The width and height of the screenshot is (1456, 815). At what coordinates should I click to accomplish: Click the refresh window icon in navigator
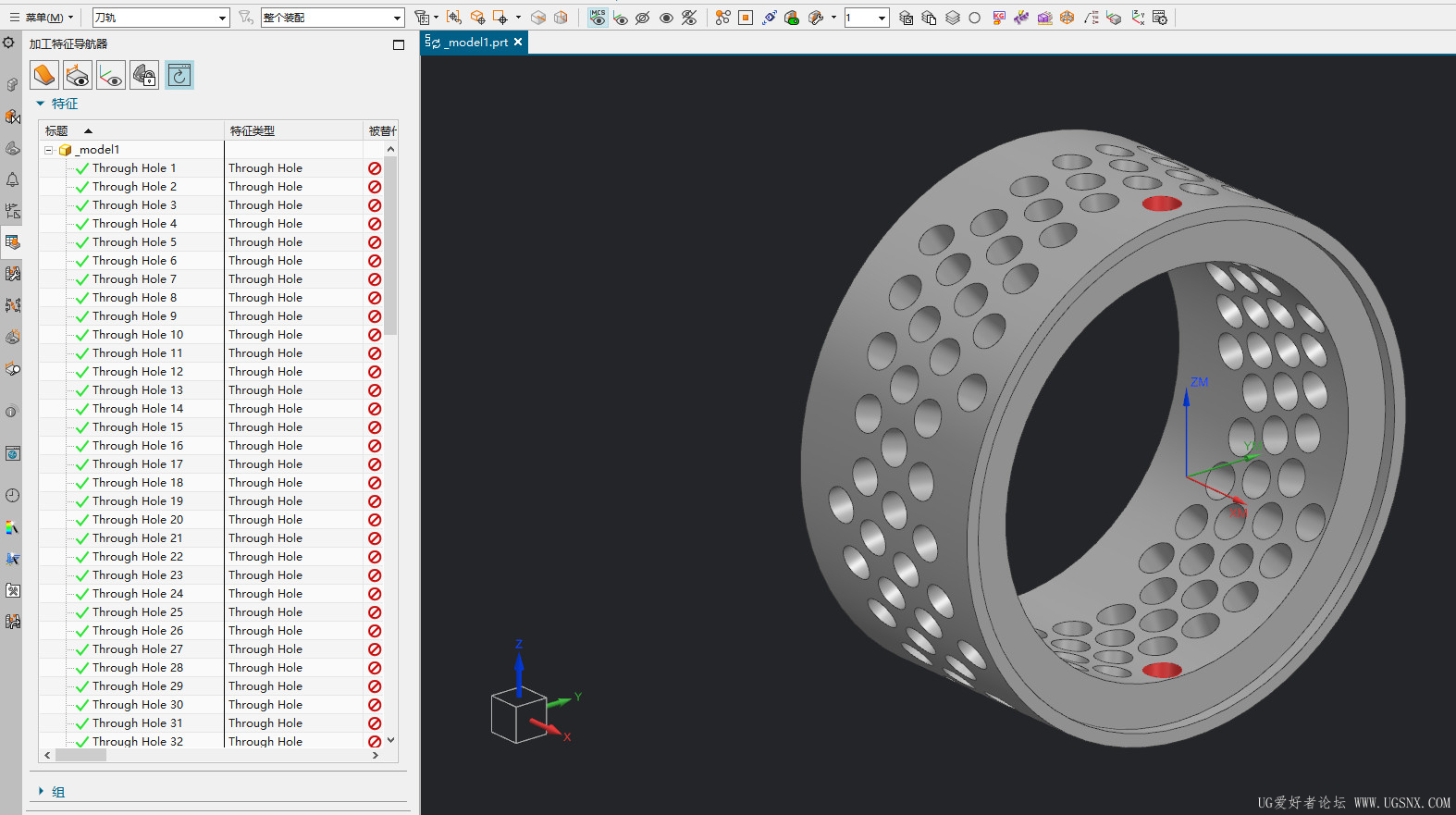[179, 75]
